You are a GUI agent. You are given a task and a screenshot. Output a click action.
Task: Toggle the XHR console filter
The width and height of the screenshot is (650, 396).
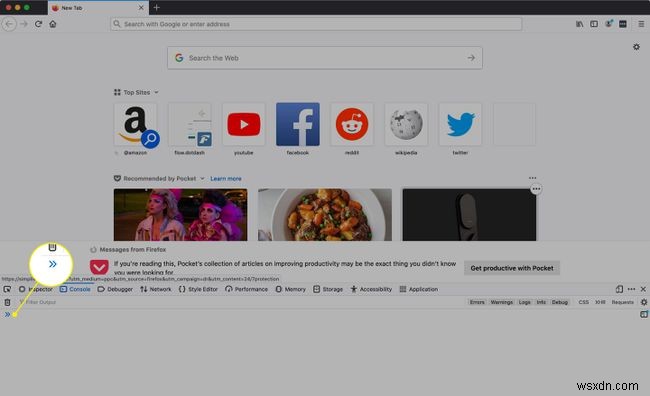point(600,302)
